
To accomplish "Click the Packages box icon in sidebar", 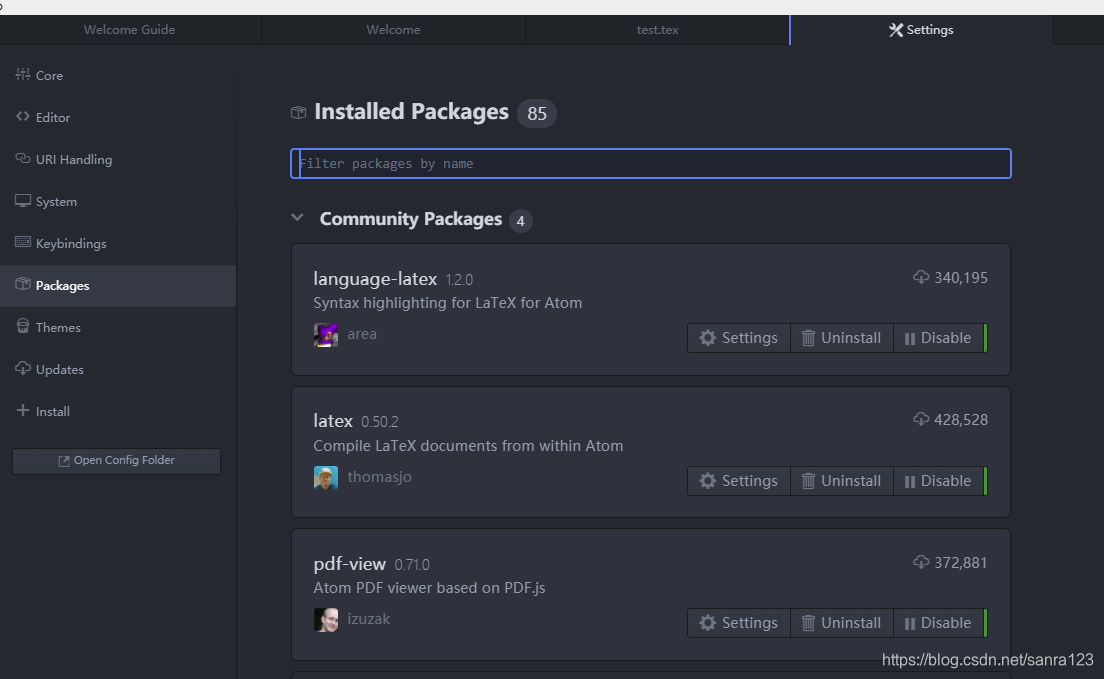I will 23,284.
